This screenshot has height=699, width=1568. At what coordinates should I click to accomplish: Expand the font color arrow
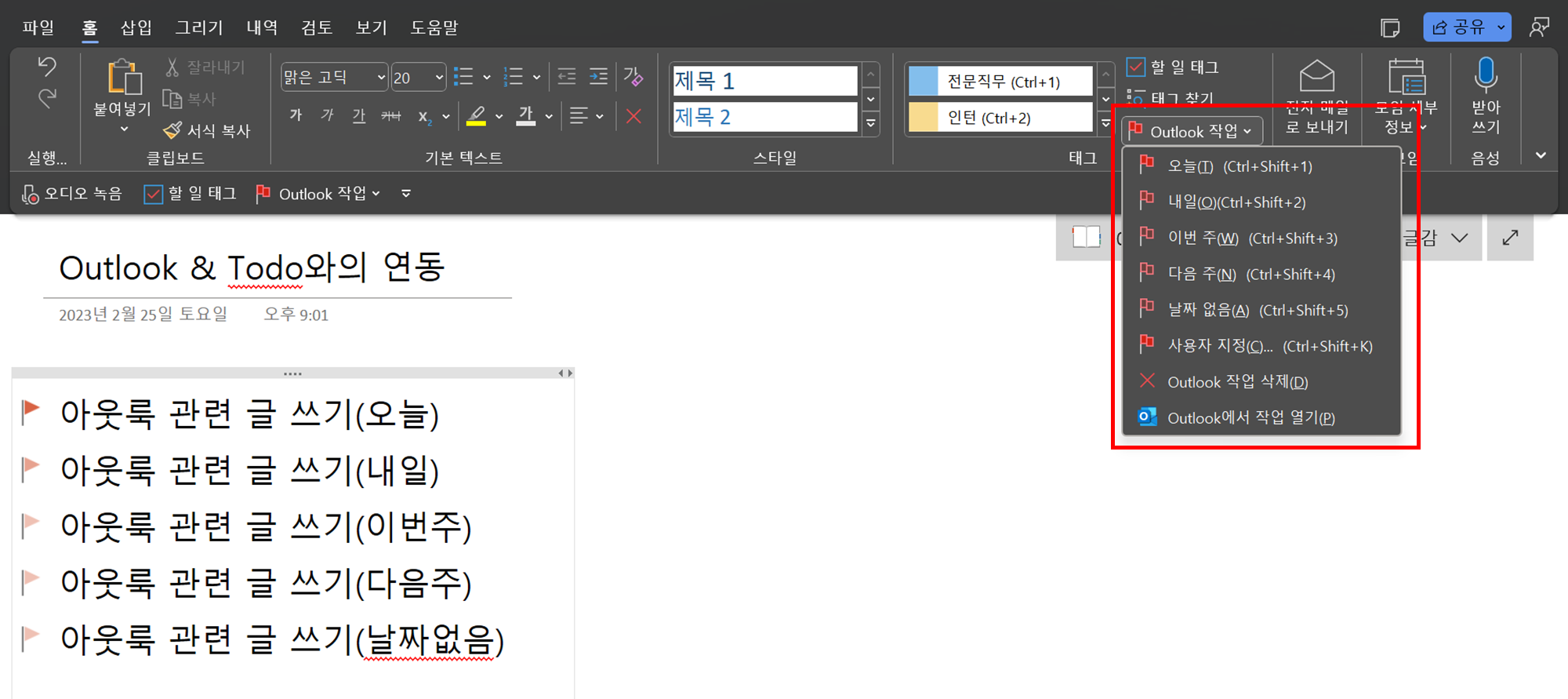pos(549,117)
